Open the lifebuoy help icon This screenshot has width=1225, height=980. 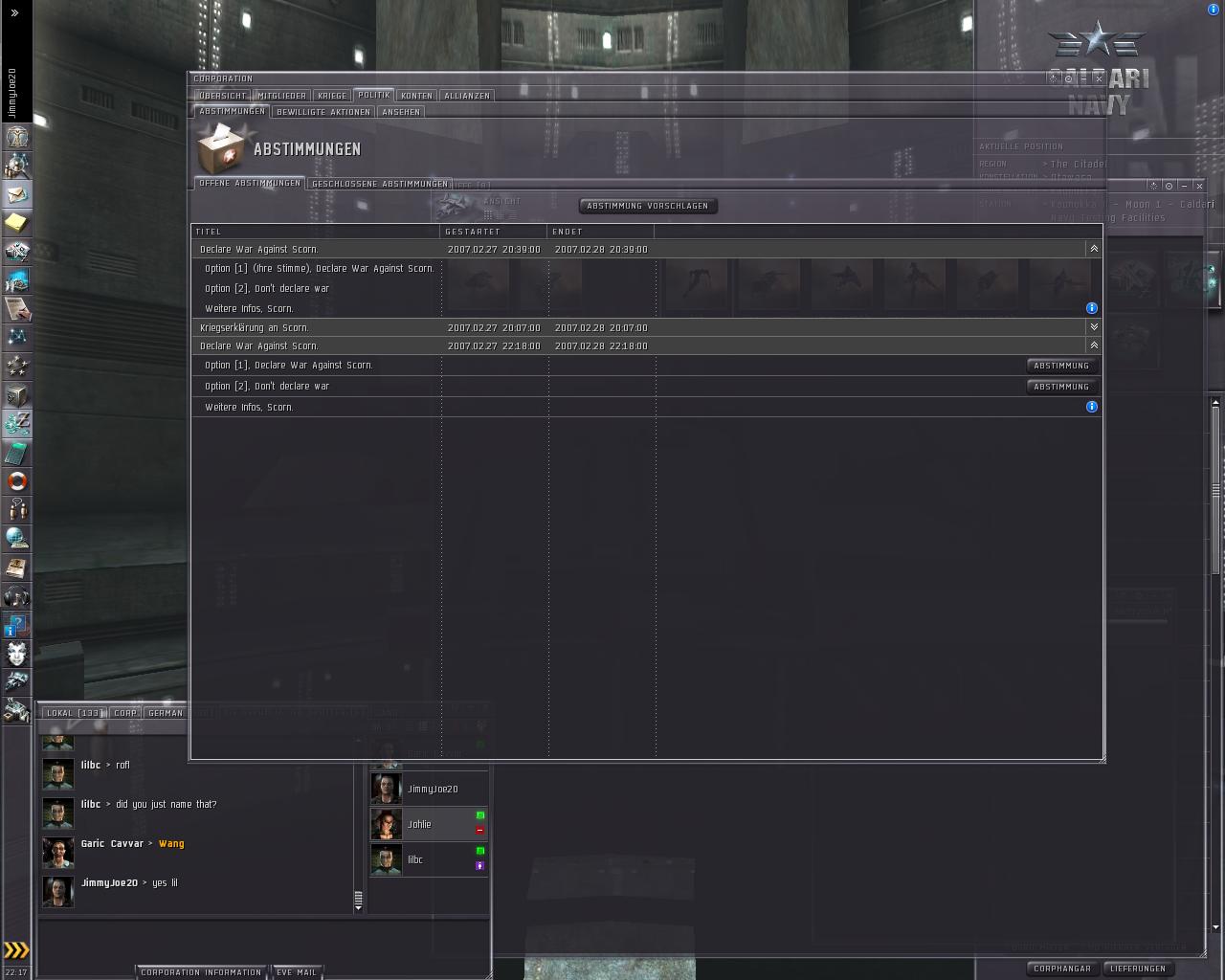(x=17, y=481)
